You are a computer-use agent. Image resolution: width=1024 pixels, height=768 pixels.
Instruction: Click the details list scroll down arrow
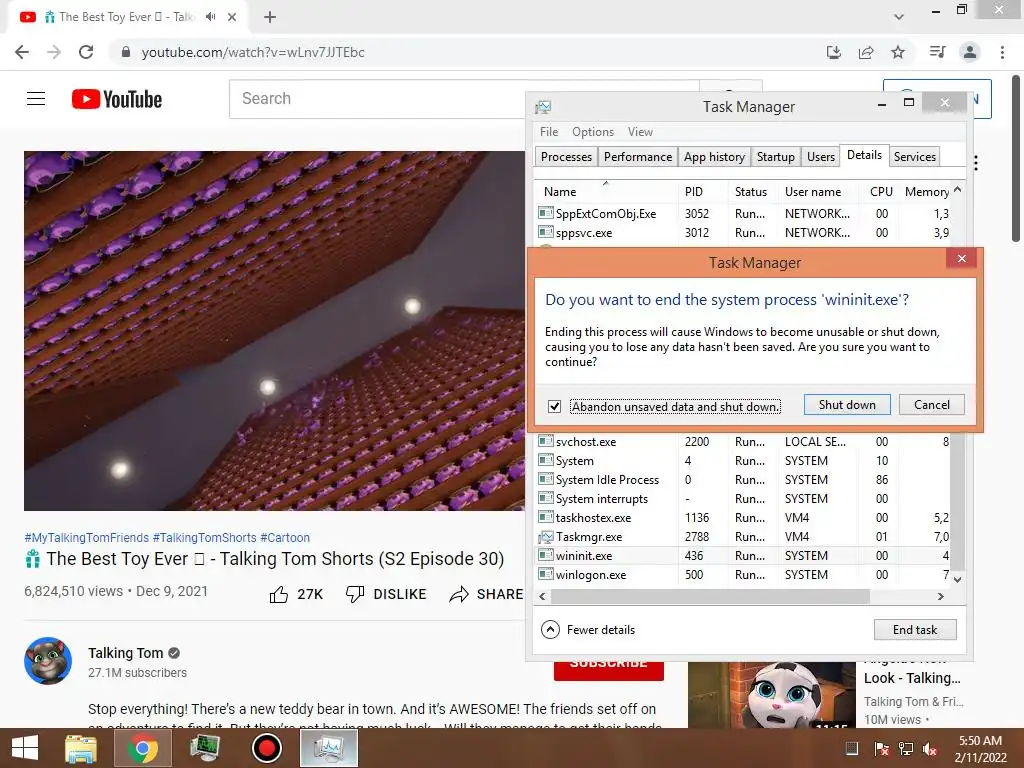(x=957, y=579)
